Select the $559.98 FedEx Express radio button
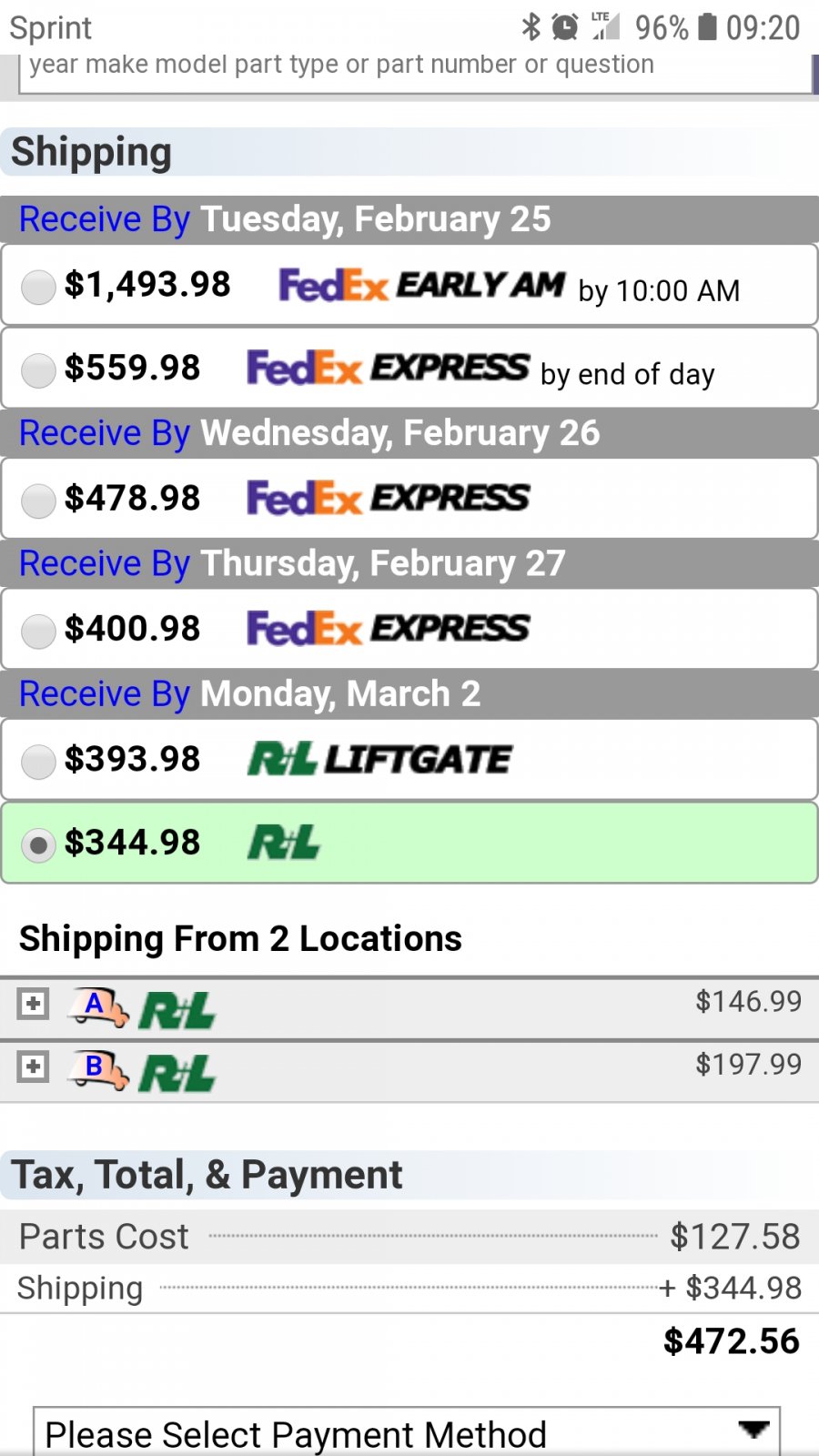The image size is (819, 1456). pyautogui.click(x=38, y=370)
